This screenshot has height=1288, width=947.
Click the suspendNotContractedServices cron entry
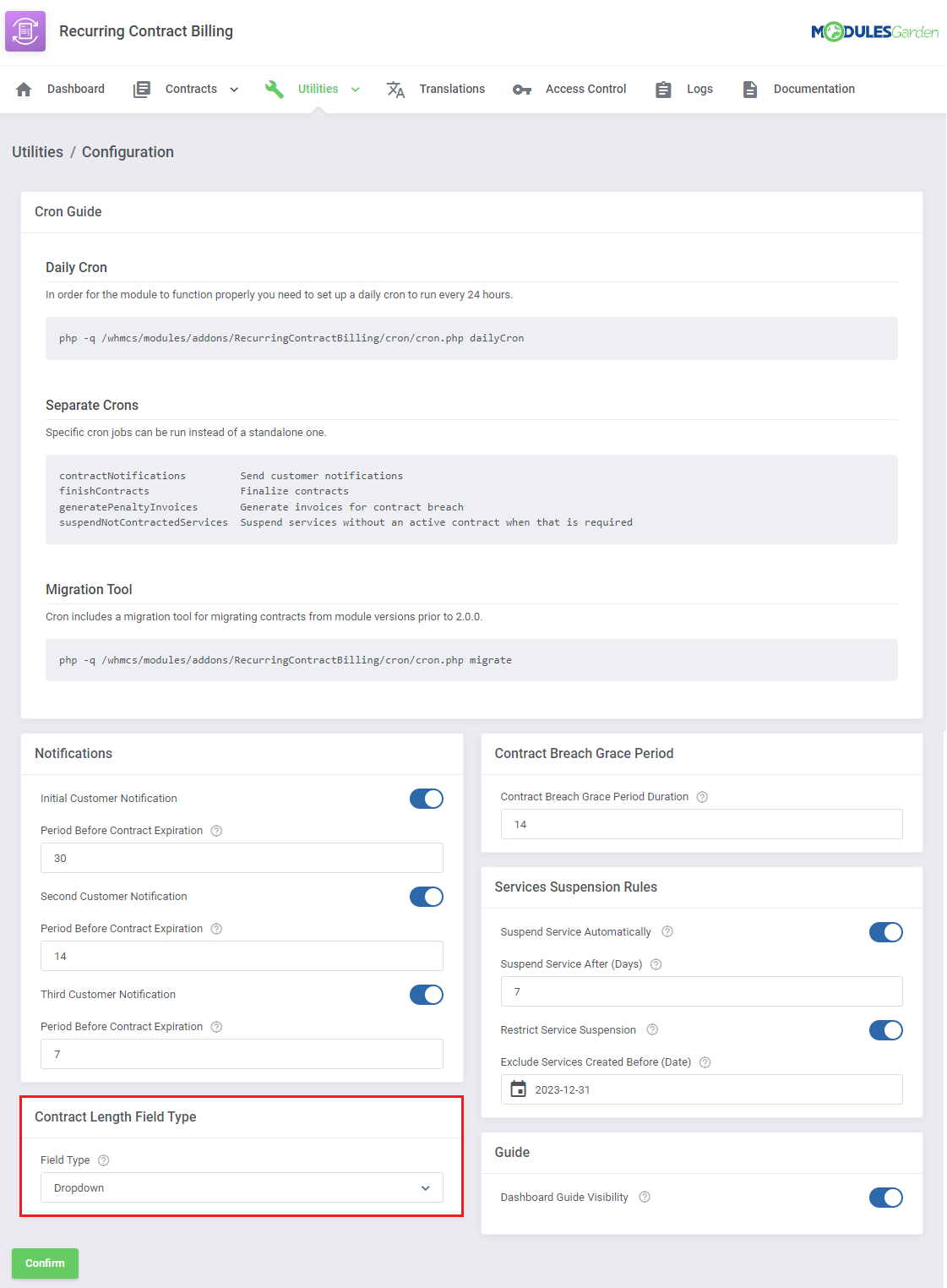pos(144,522)
